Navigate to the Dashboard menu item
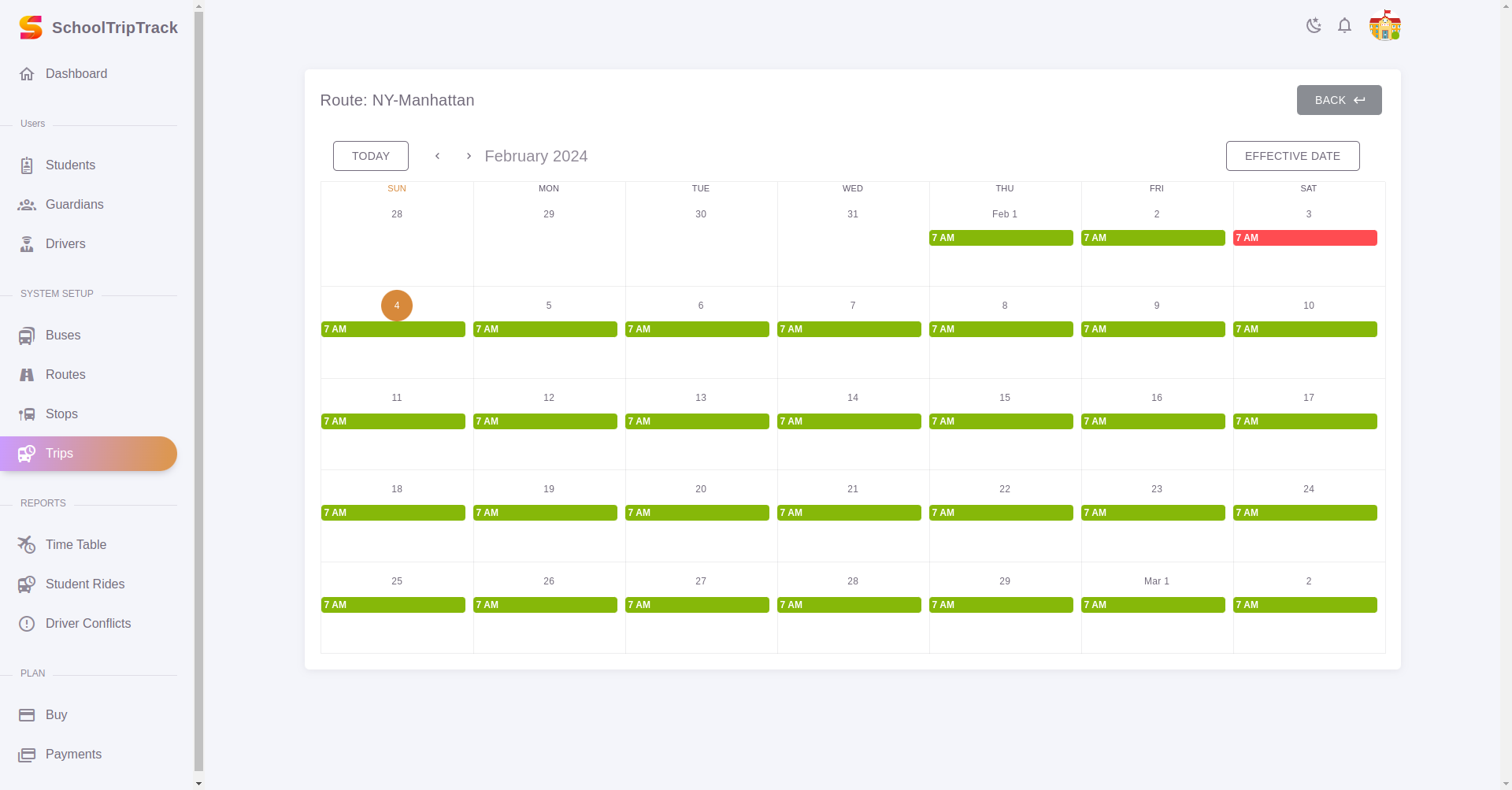This screenshot has height=790, width=1512. [x=76, y=73]
